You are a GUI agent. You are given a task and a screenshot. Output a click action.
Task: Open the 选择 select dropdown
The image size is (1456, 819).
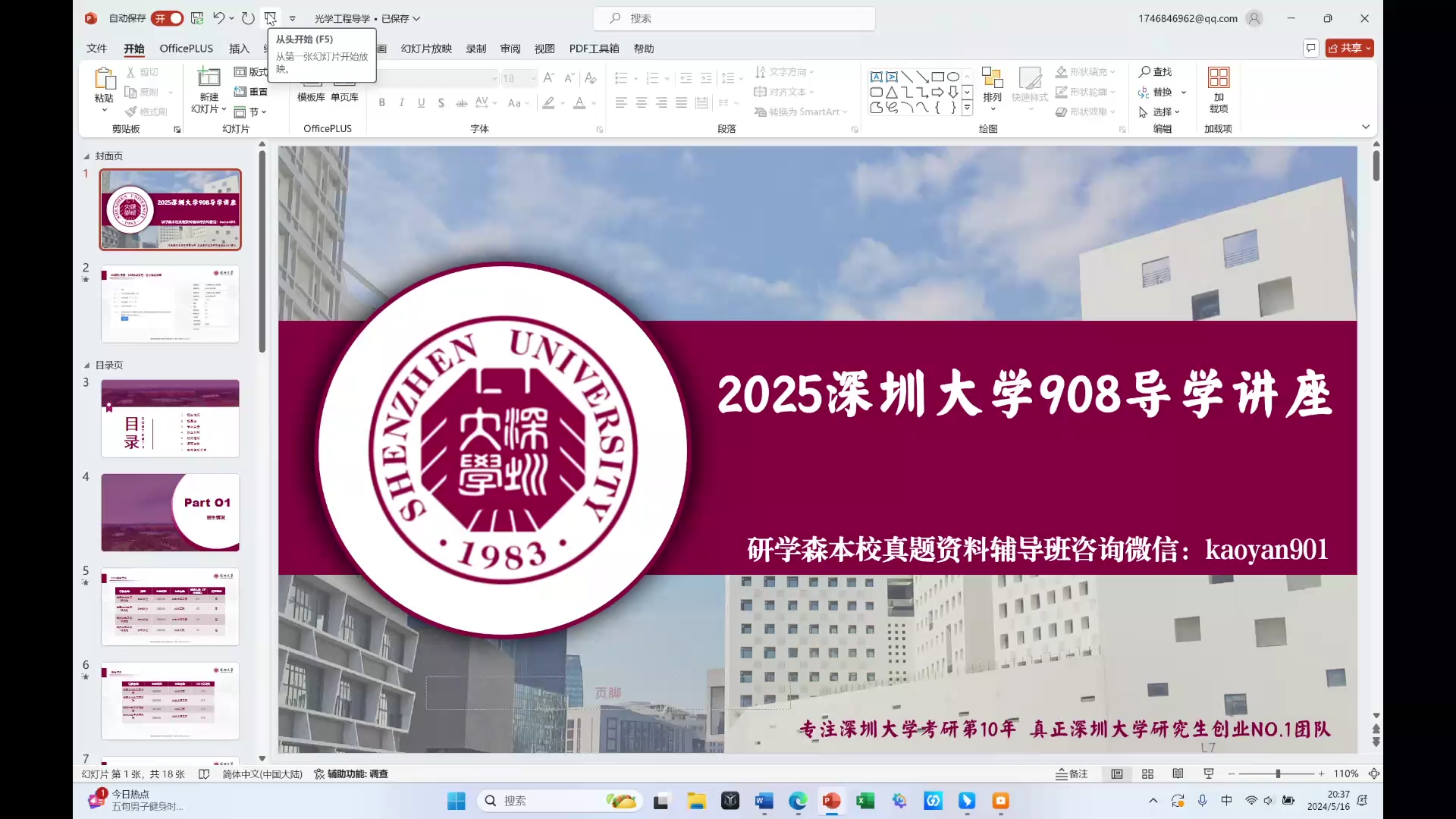(1159, 112)
